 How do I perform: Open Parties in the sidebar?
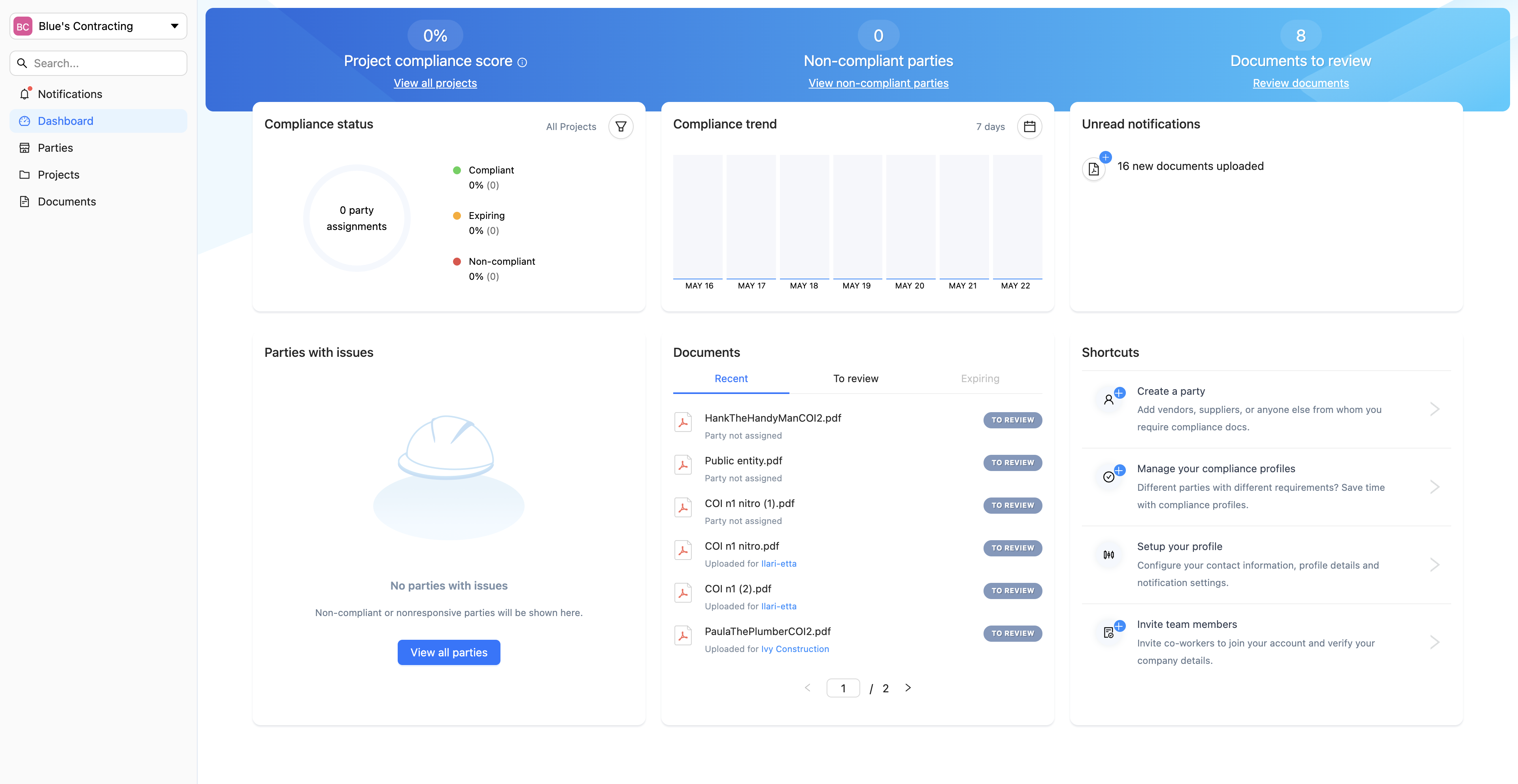(55, 148)
